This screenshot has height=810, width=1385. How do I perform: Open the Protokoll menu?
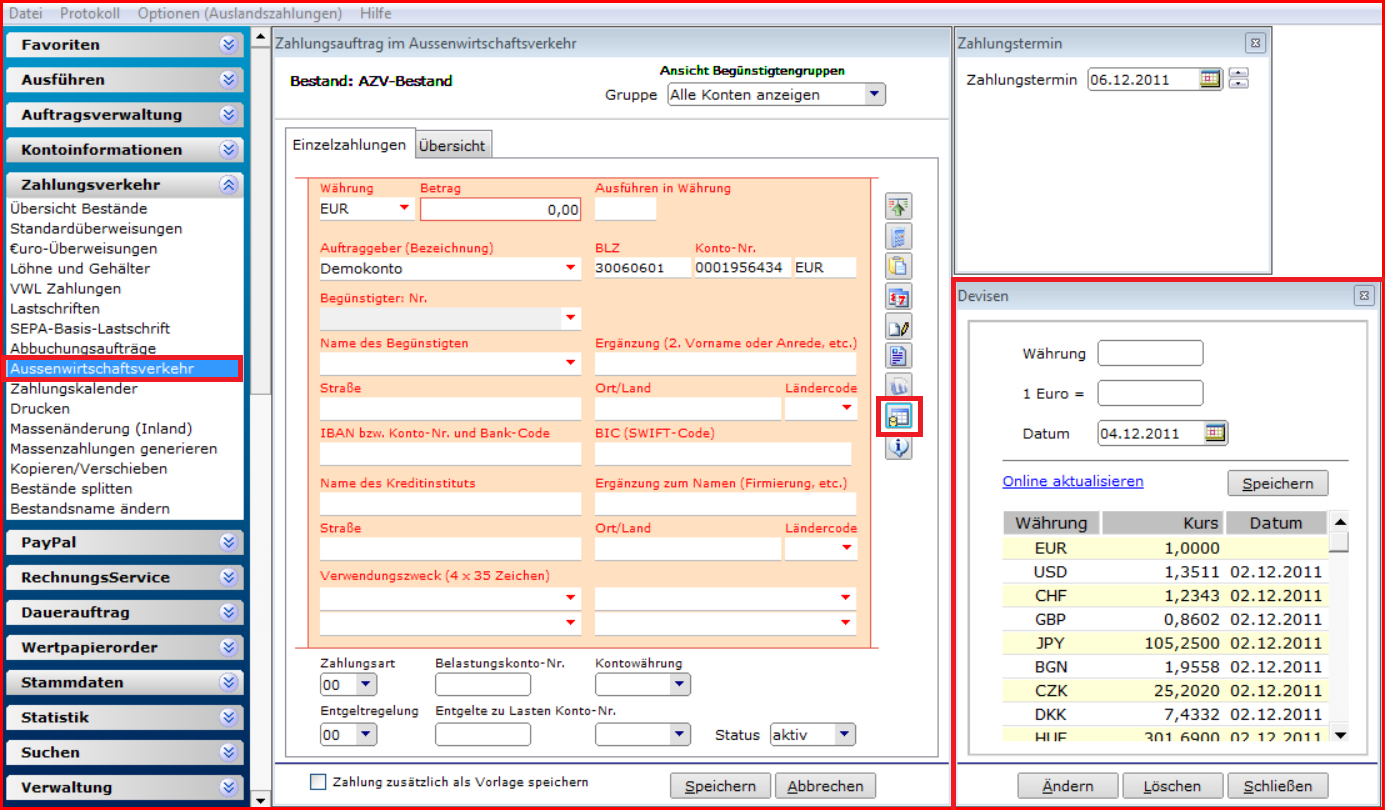click(90, 13)
